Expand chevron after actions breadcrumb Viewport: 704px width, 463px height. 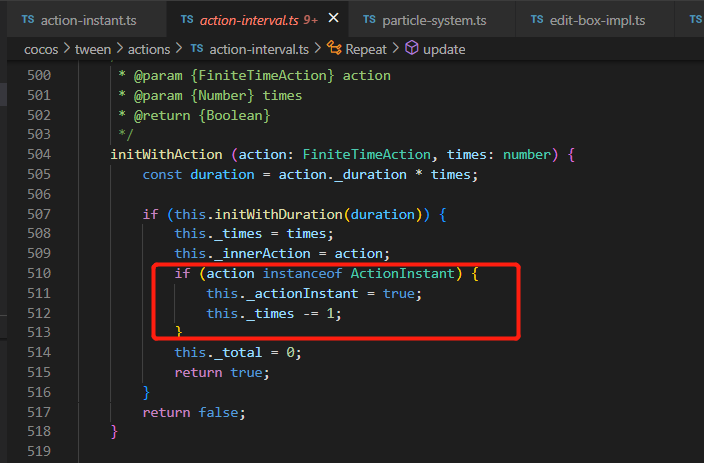(x=179, y=48)
